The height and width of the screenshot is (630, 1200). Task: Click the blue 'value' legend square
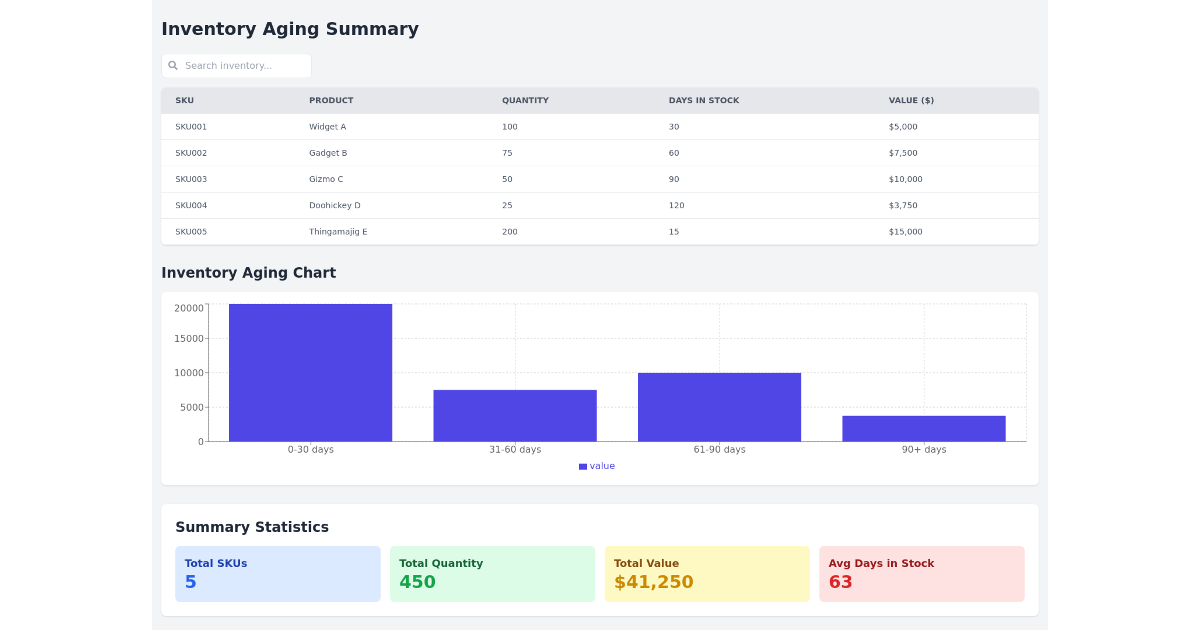[x=582, y=466]
